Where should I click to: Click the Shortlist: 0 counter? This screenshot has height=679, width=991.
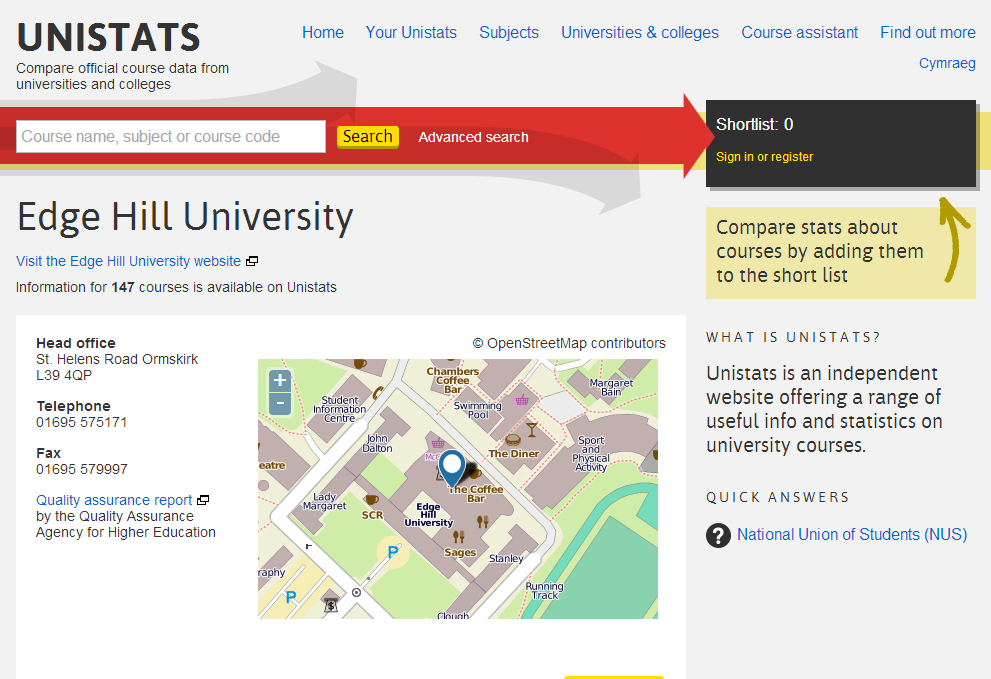755,125
